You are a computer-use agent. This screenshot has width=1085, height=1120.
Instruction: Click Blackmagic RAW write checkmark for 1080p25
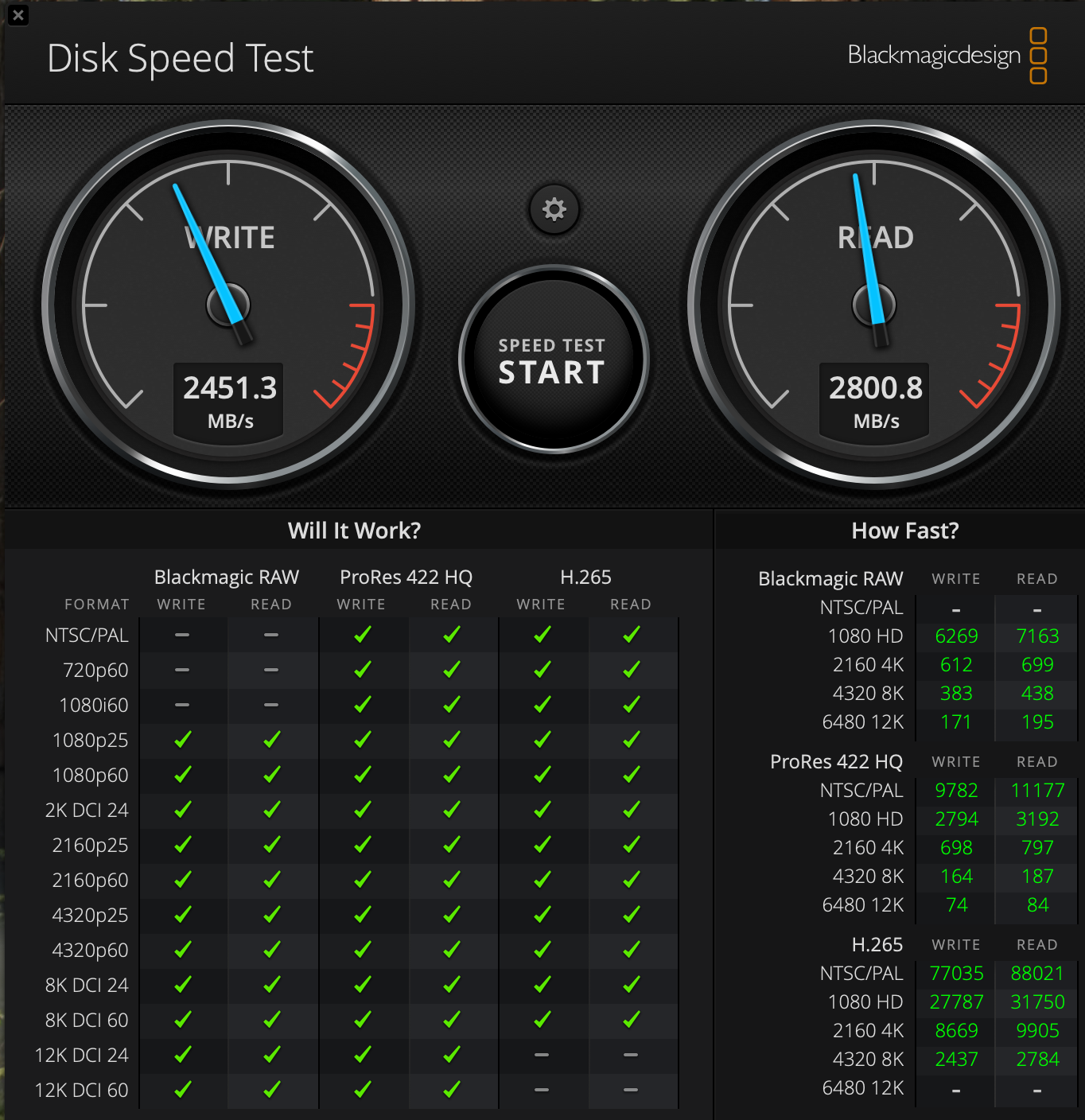pyautogui.click(x=183, y=740)
